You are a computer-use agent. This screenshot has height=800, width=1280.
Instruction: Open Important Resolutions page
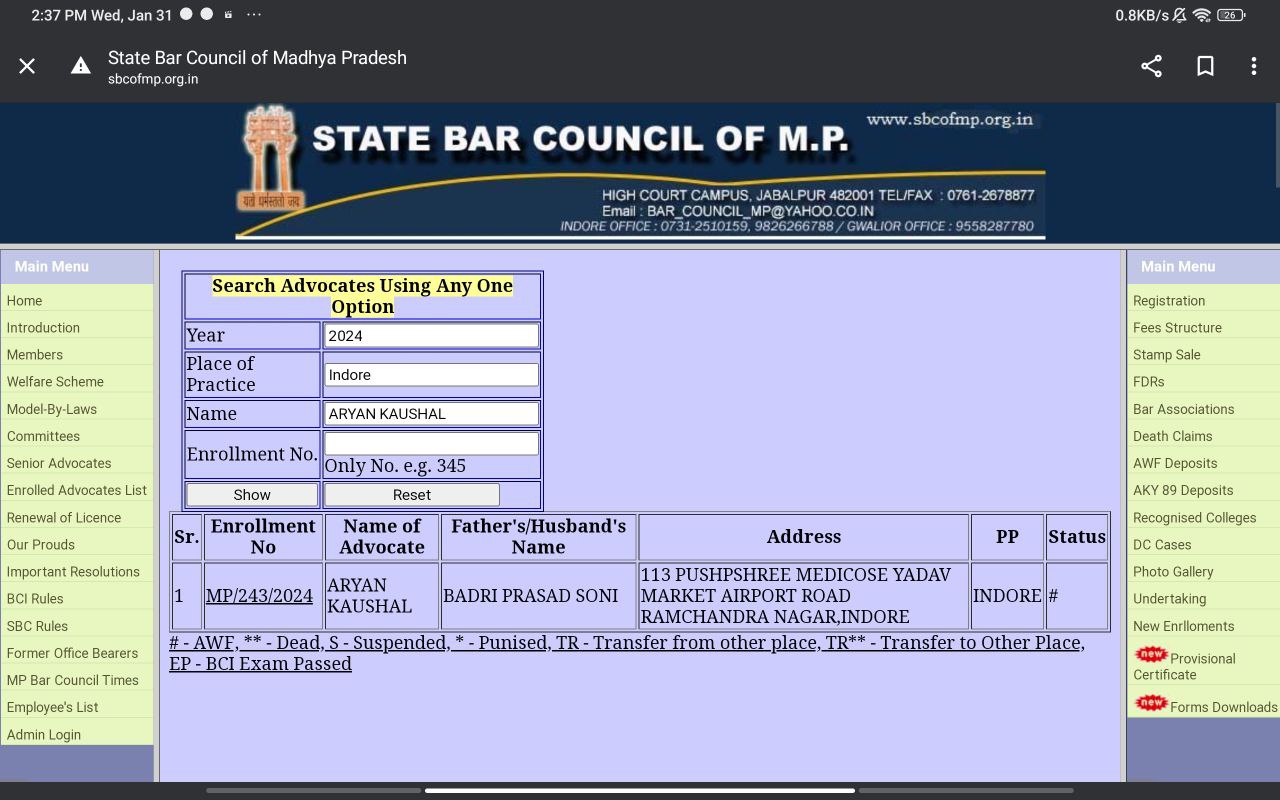(73, 572)
